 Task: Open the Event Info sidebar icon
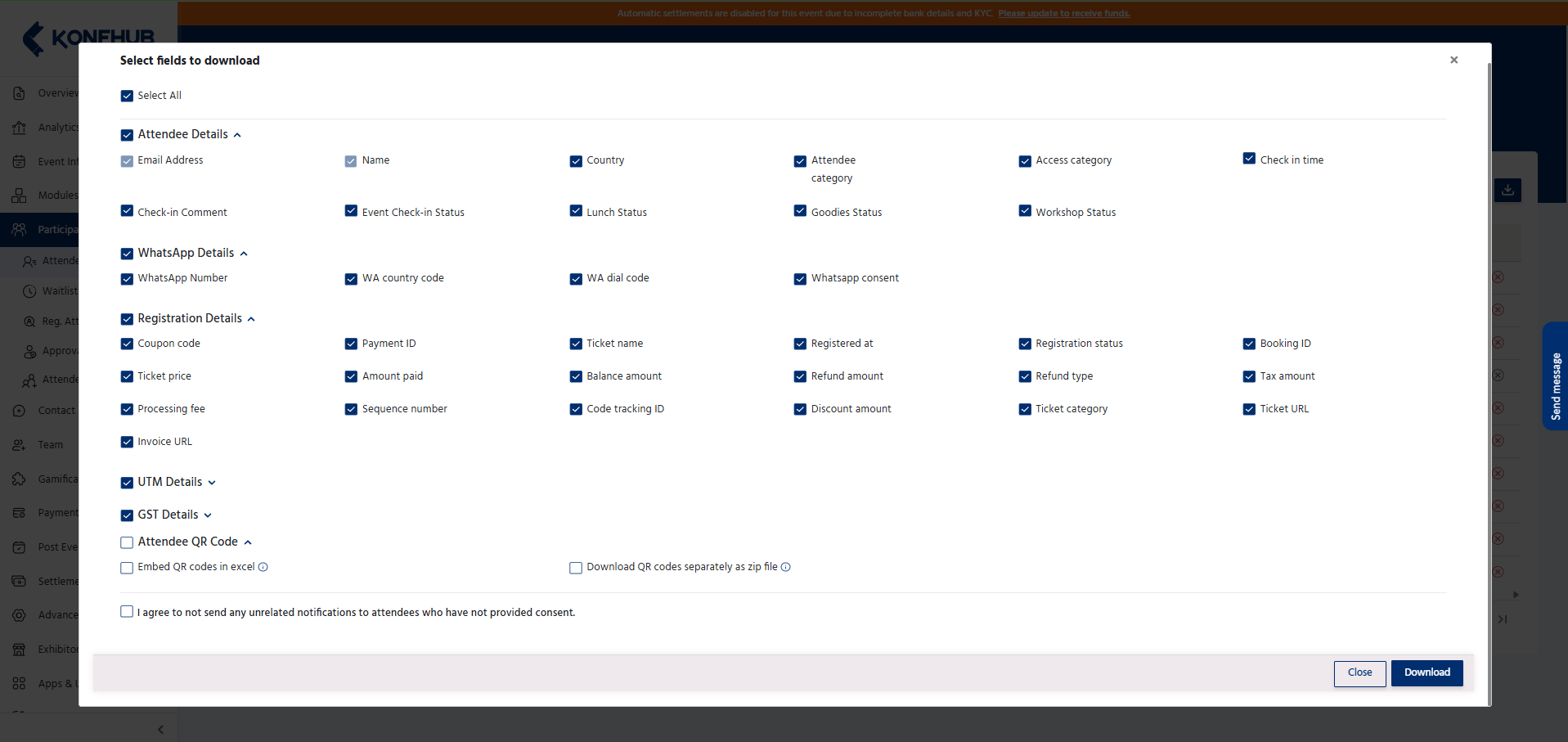click(20, 162)
